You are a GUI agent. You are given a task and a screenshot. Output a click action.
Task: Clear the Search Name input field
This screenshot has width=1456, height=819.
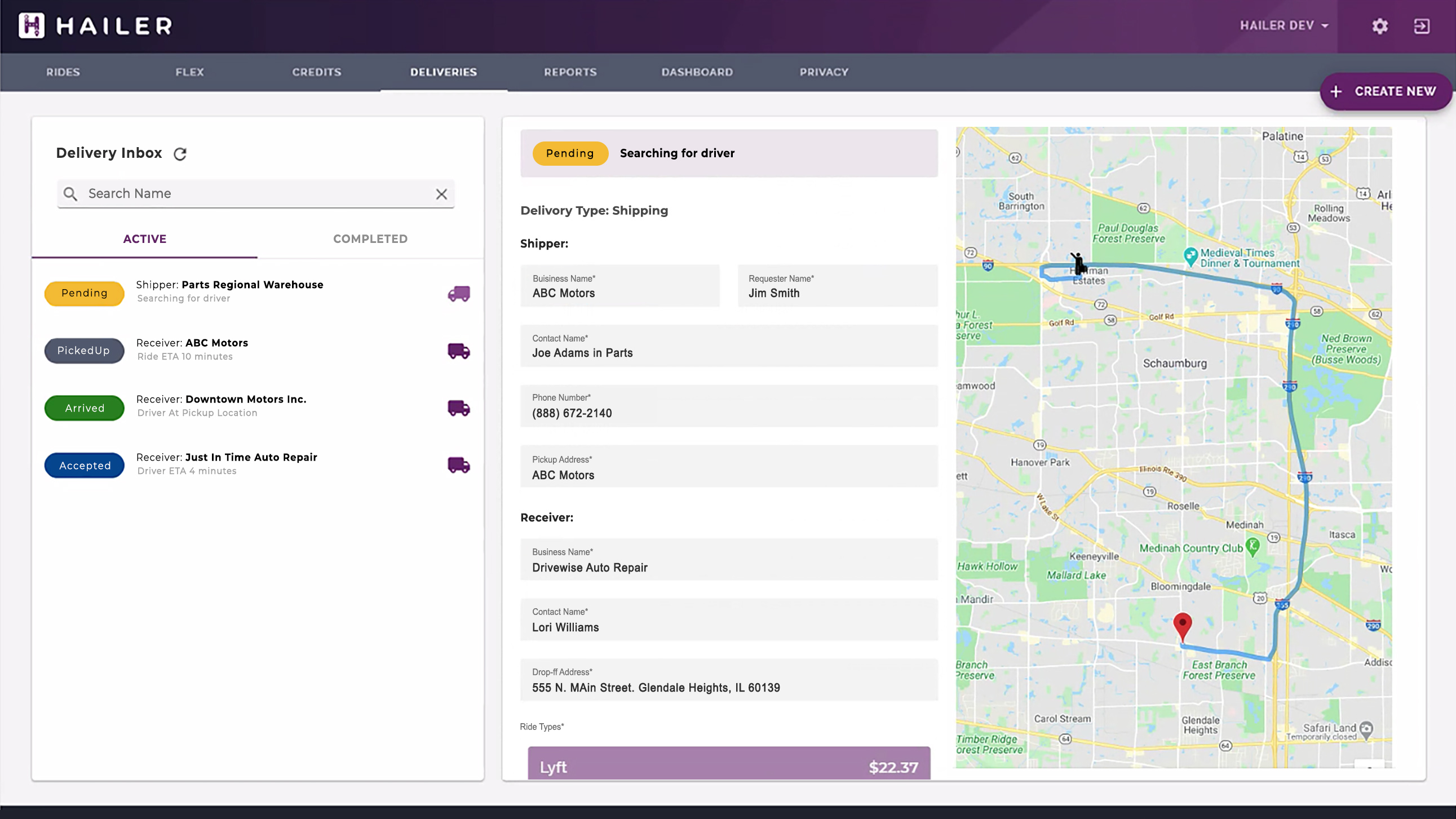(x=442, y=193)
